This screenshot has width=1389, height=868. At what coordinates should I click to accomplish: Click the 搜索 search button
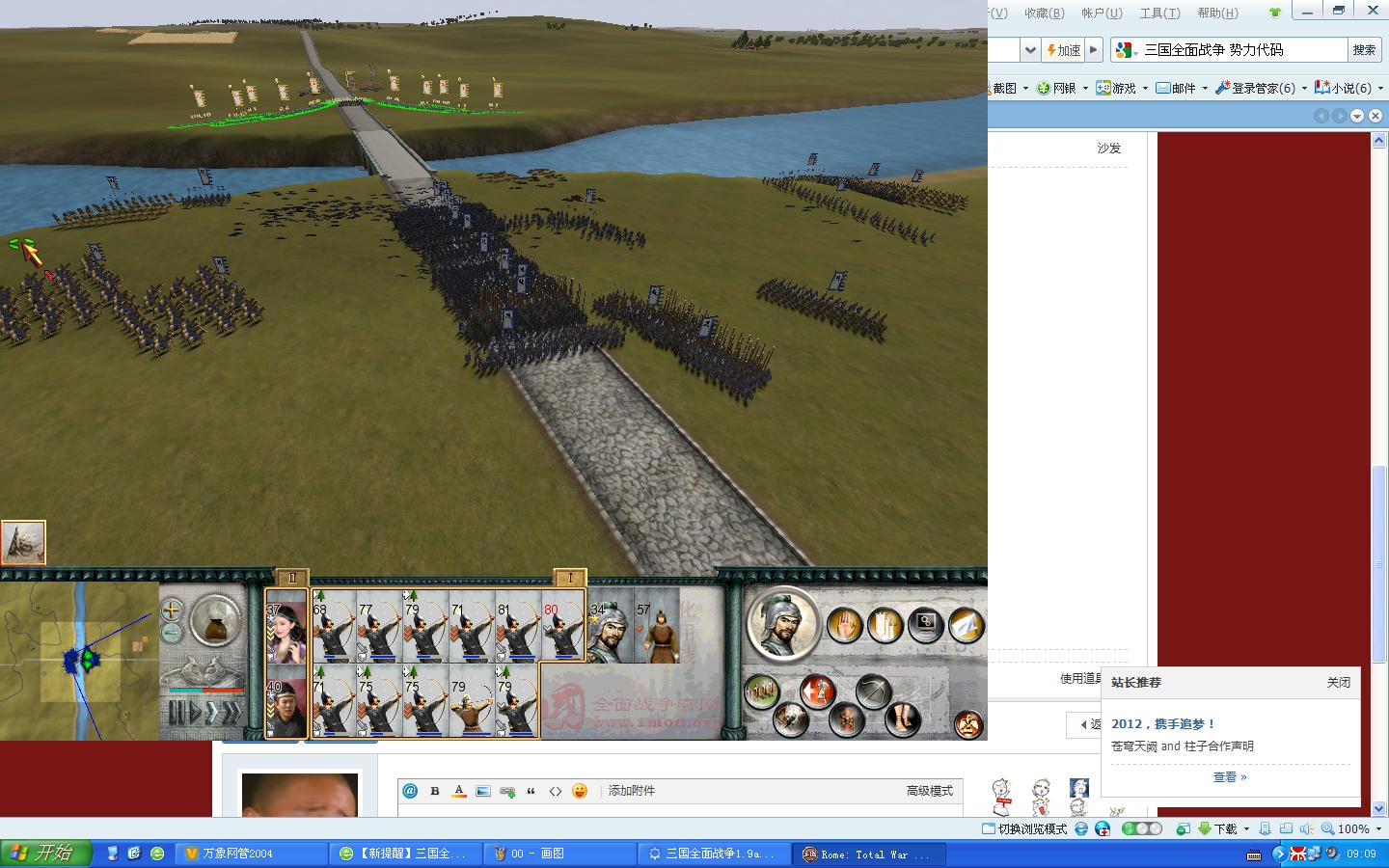click(1364, 50)
